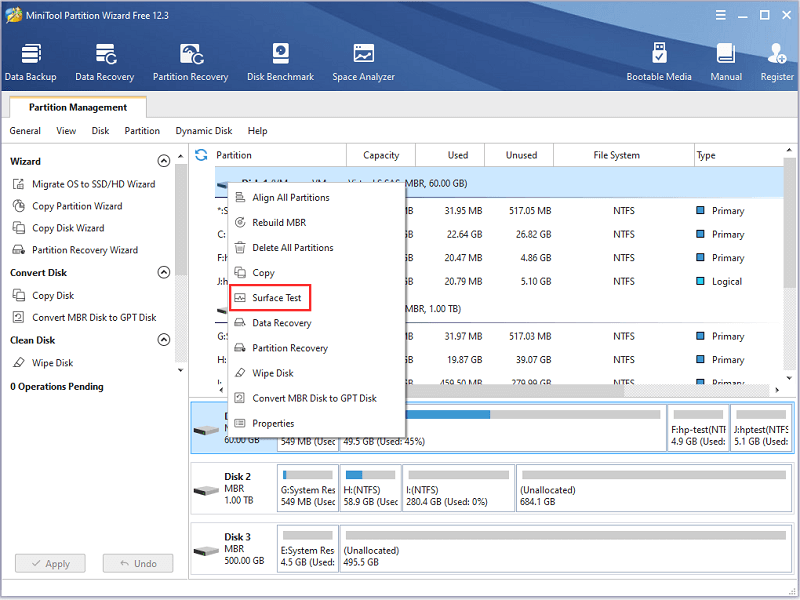Select the F:hp-test partition block
Screen dimensions: 800x600
[x=698, y=428]
